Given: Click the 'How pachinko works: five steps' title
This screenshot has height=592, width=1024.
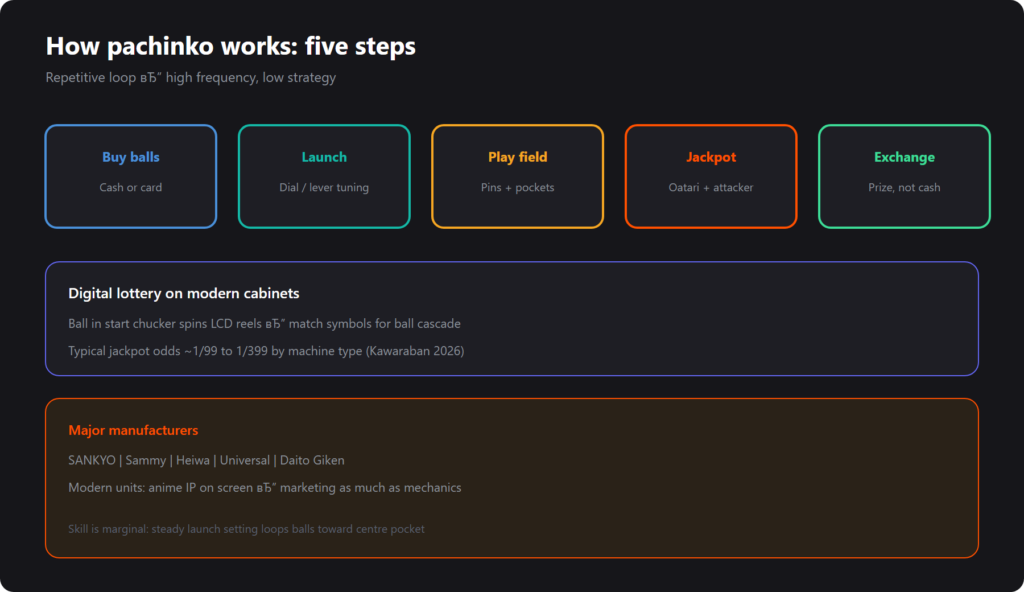Looking at the screenshot, I should point(231,46).
